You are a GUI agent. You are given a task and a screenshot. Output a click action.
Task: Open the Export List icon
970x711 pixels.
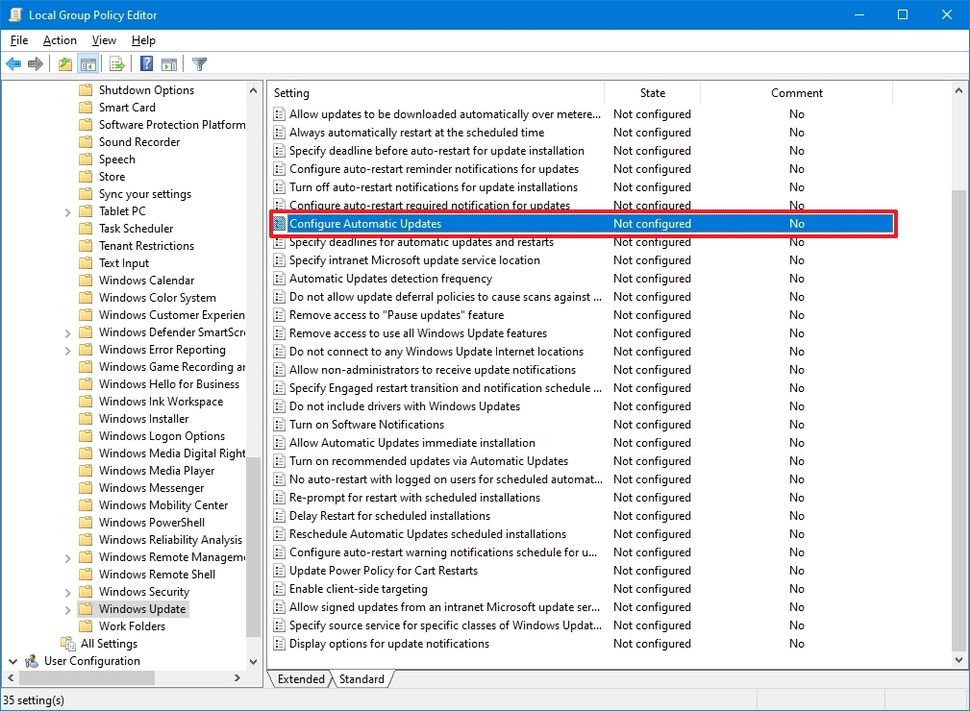tap(115, 63)
